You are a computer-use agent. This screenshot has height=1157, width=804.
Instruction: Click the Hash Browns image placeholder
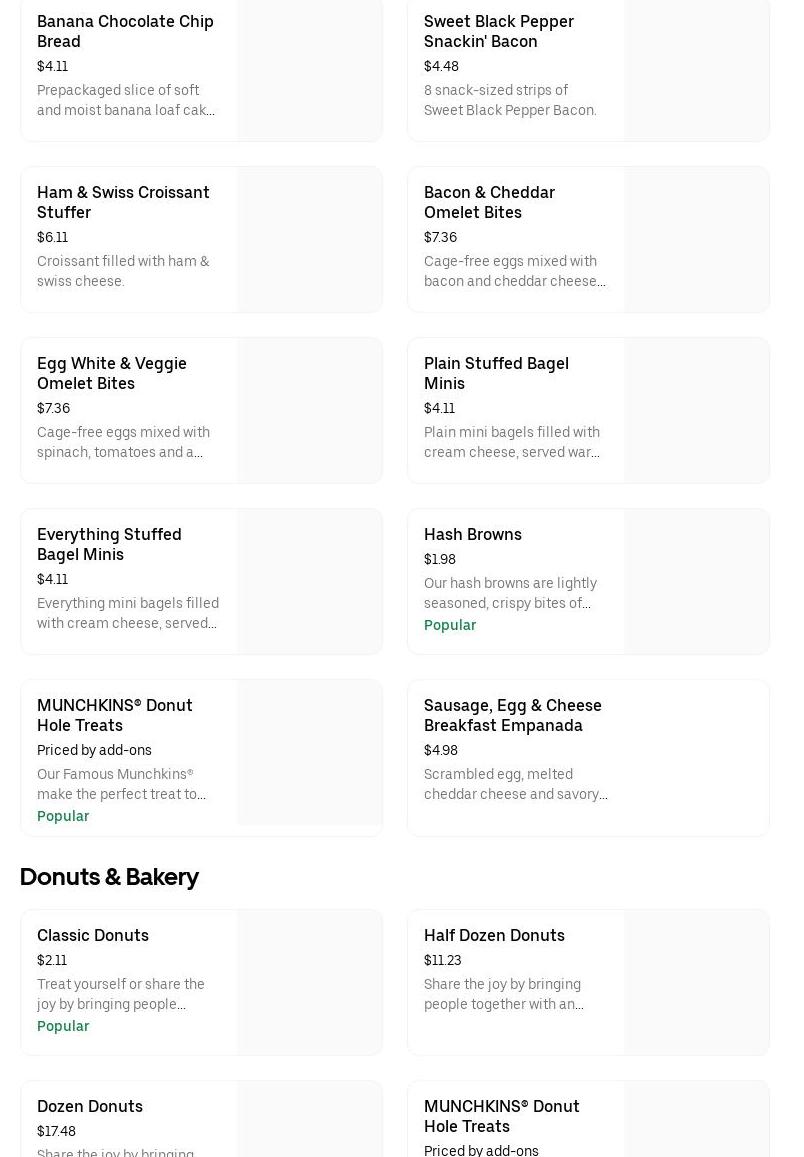click(x=696, y=582)
